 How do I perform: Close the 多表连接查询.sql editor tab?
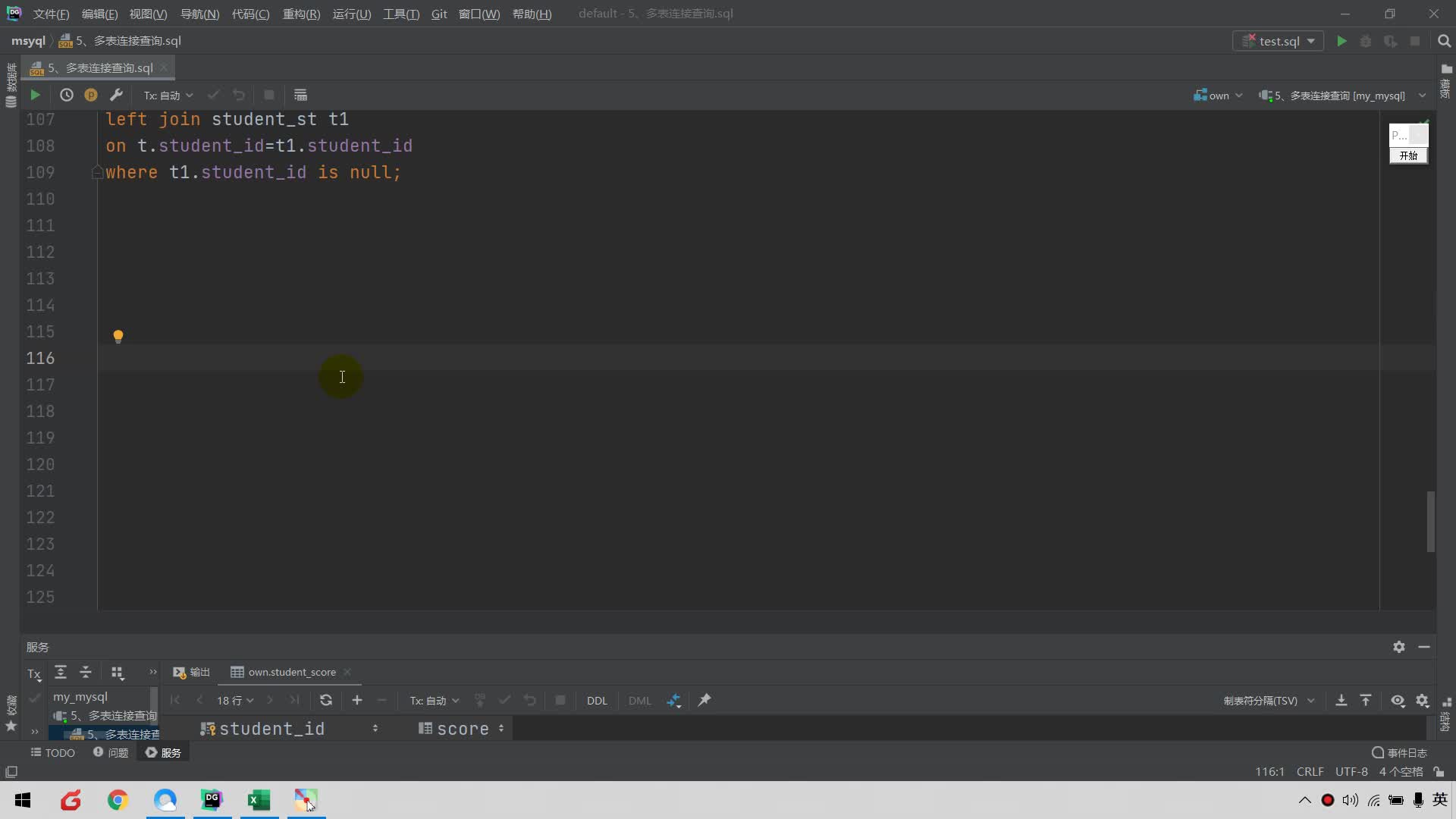coord(164,67)
